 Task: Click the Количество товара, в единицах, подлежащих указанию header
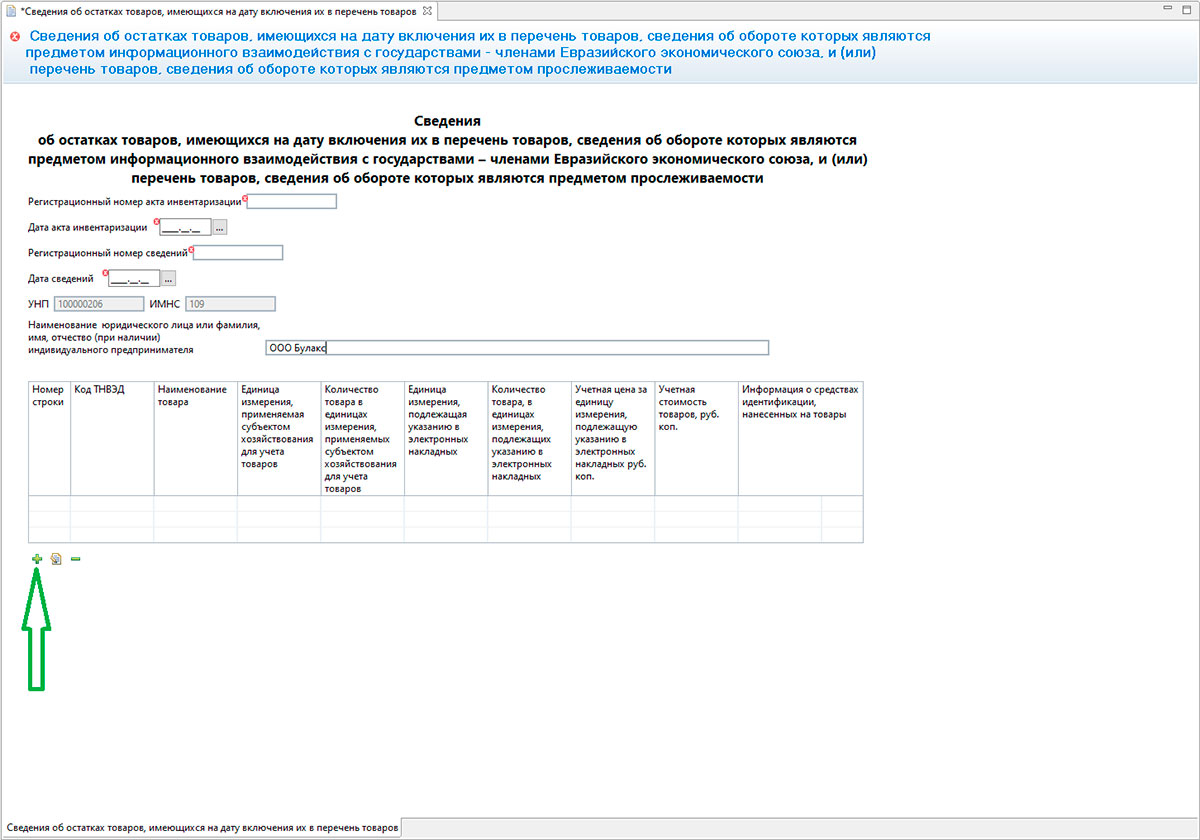coord(530,438)
